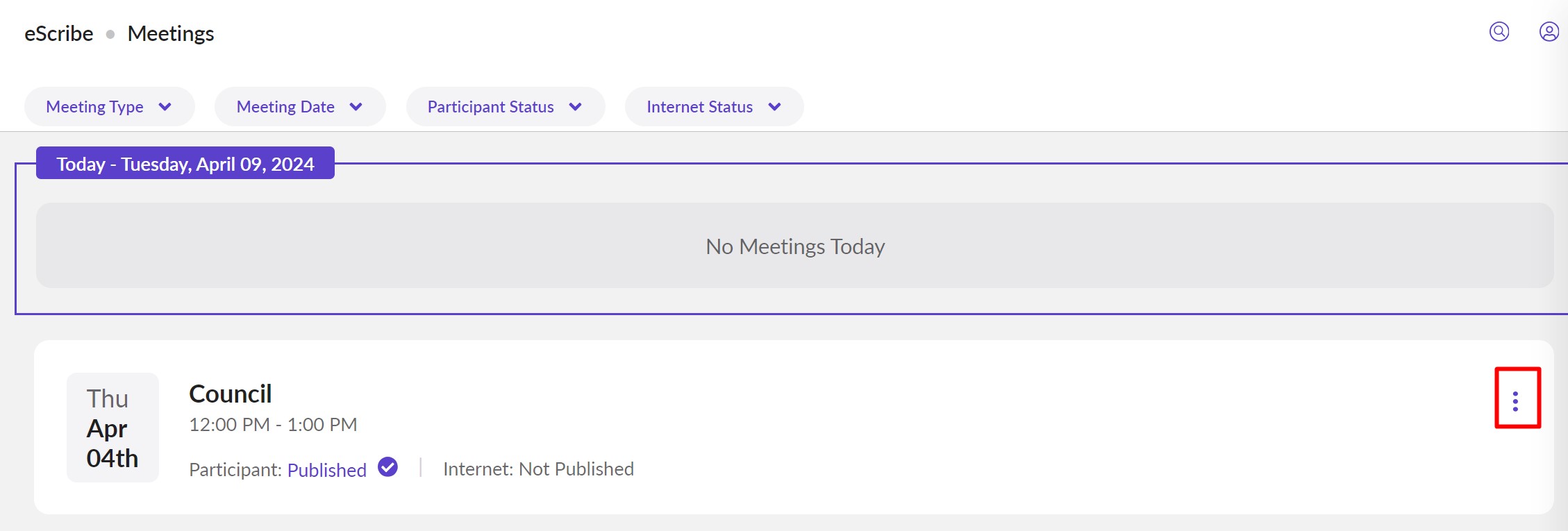Open the search icon in the header
The width and height of the screenshot is (1568, 531).
[1499, 32]
